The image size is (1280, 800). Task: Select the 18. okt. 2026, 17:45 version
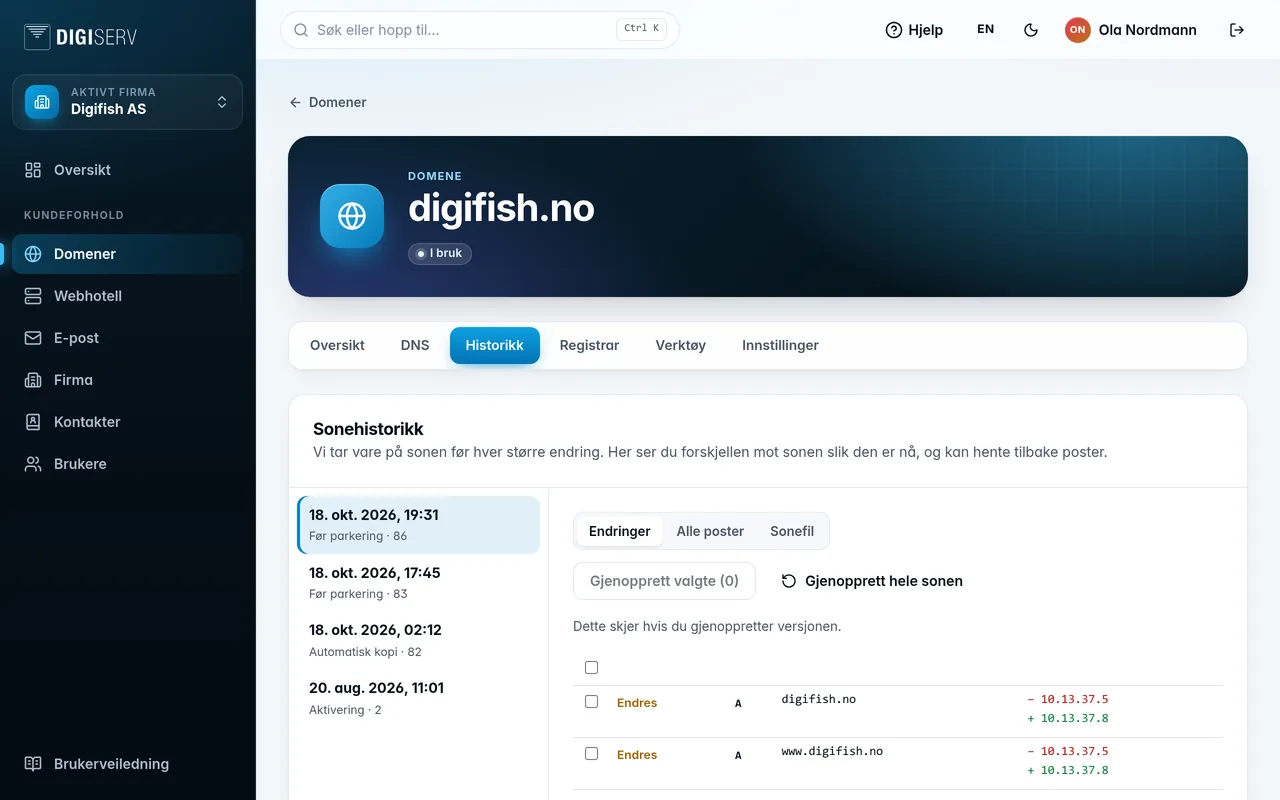click(x=419, y=583)
